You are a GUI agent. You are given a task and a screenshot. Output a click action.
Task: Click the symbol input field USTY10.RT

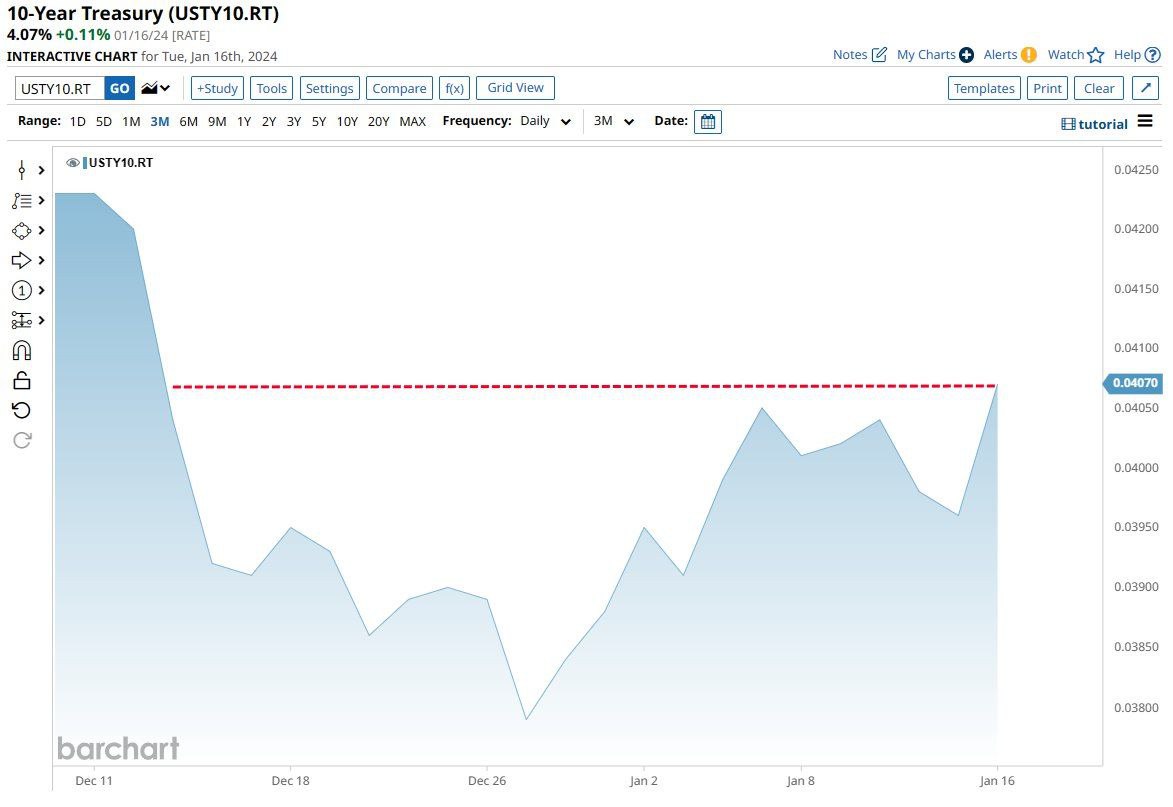tap(59, 88)
